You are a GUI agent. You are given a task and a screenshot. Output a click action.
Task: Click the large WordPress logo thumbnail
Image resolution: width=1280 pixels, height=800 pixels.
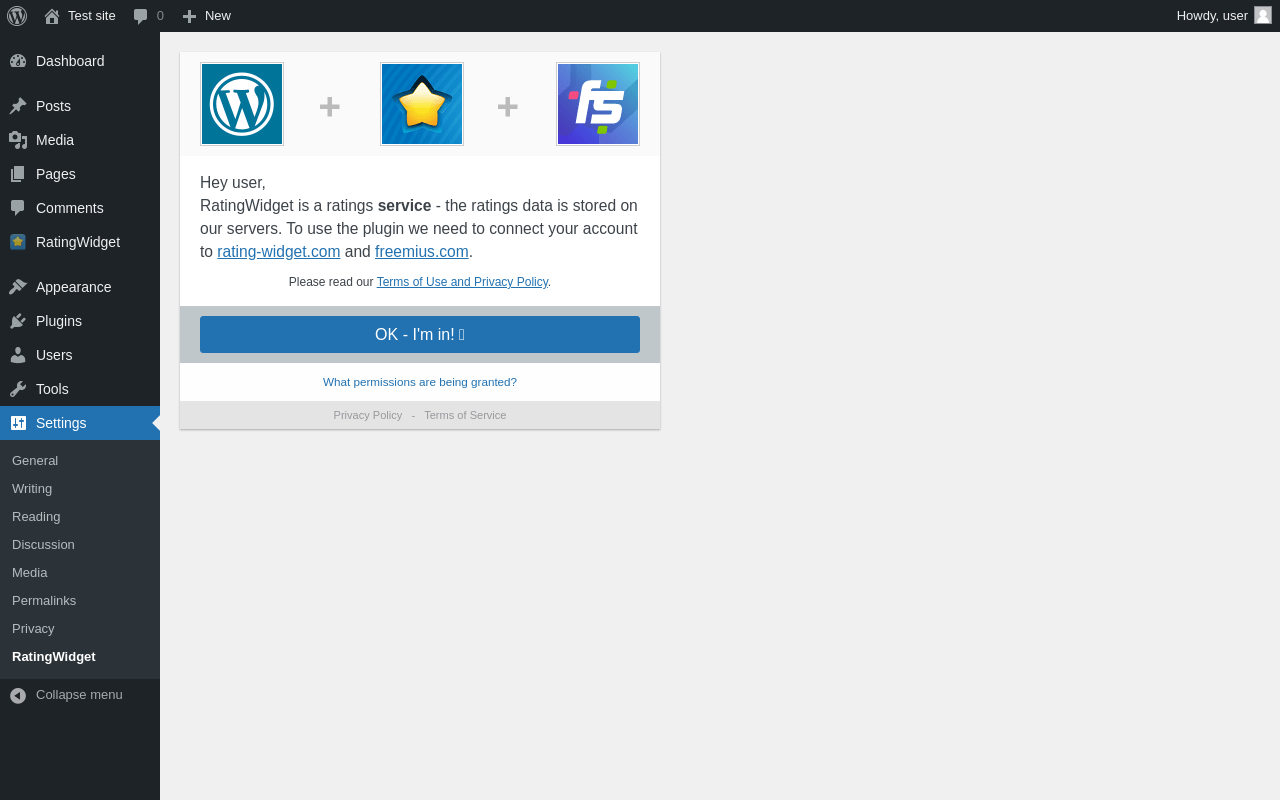click(x=242, y=104)
